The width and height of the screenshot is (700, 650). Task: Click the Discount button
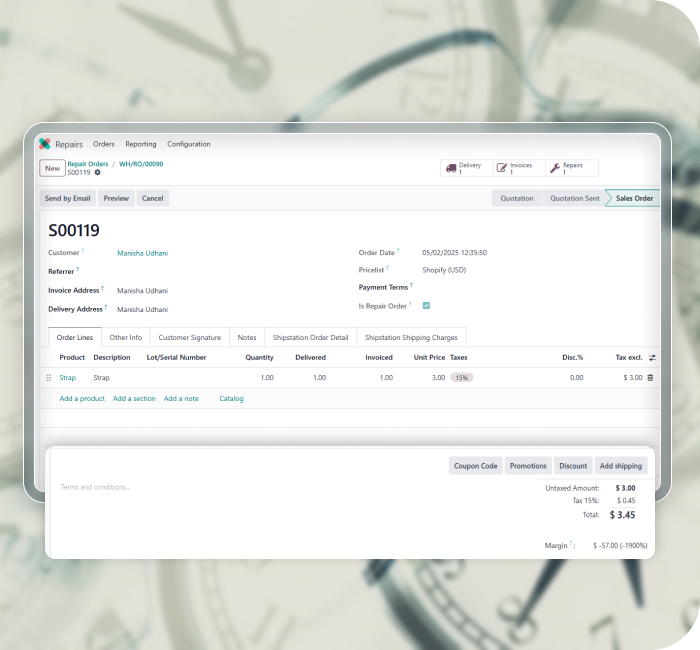[573, 466]
